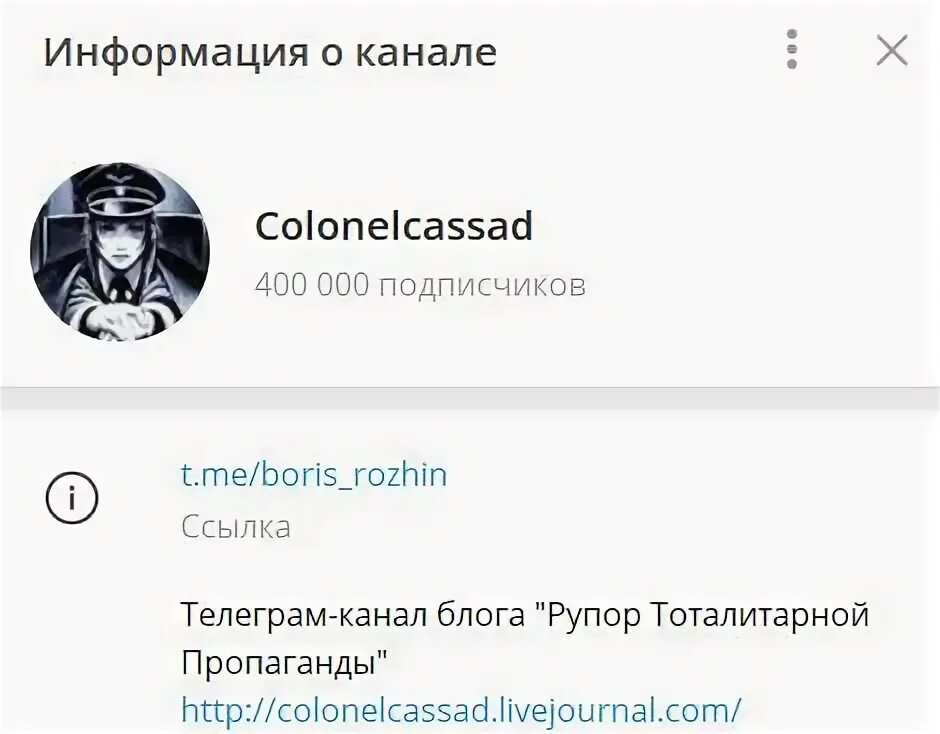Open the Colonelcassad channel avatar photo
This screenshot has width=940, height=734.
point(120,251)
